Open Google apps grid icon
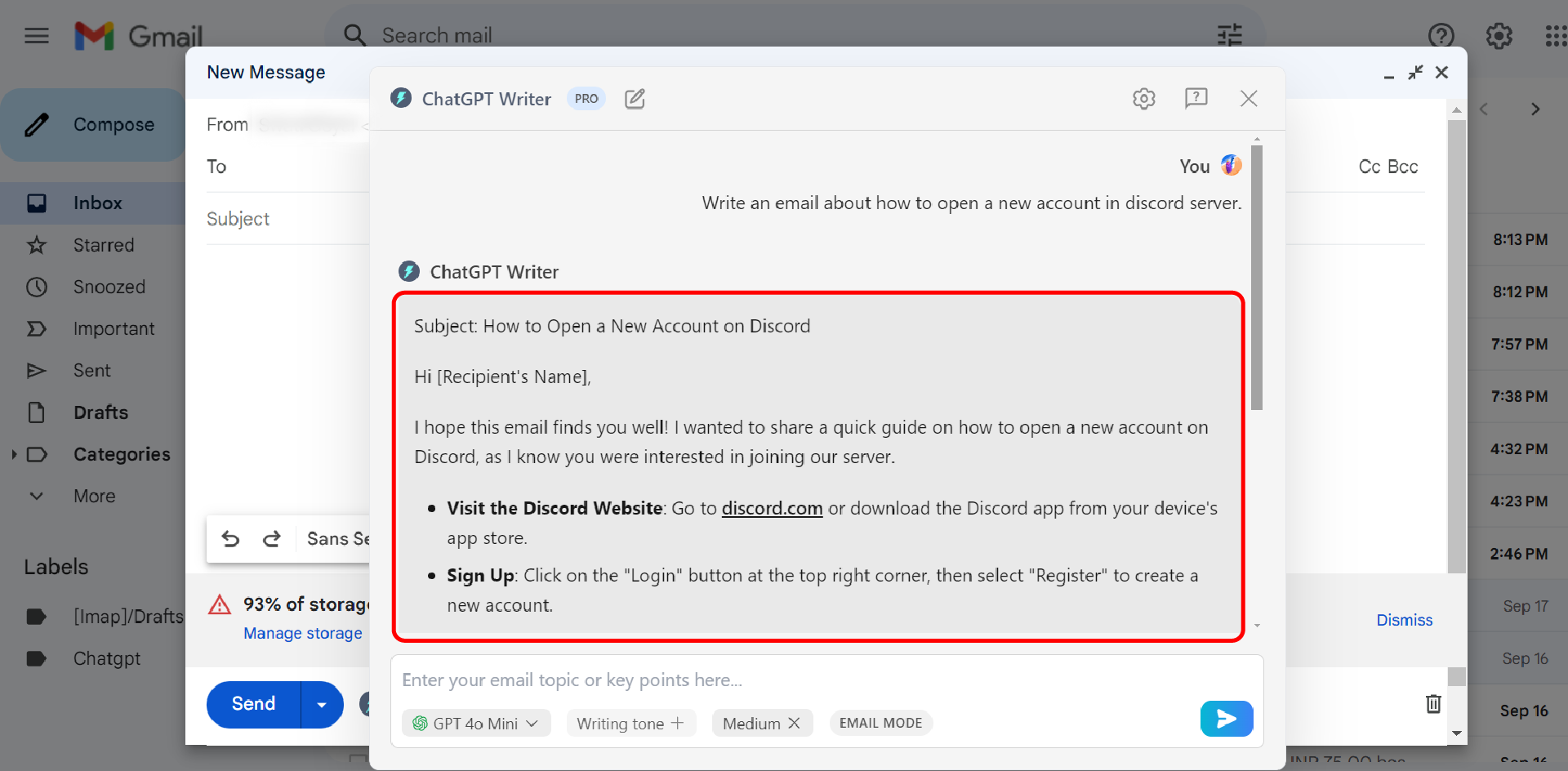Viewport: 1568px width, 771px height. [x=1555, y=36]
